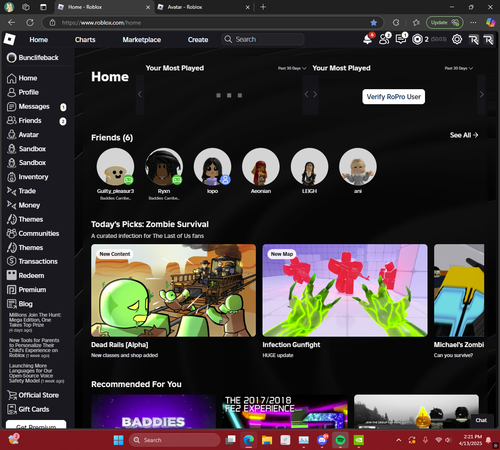Click the Roblox search field

tap(263, 39)
